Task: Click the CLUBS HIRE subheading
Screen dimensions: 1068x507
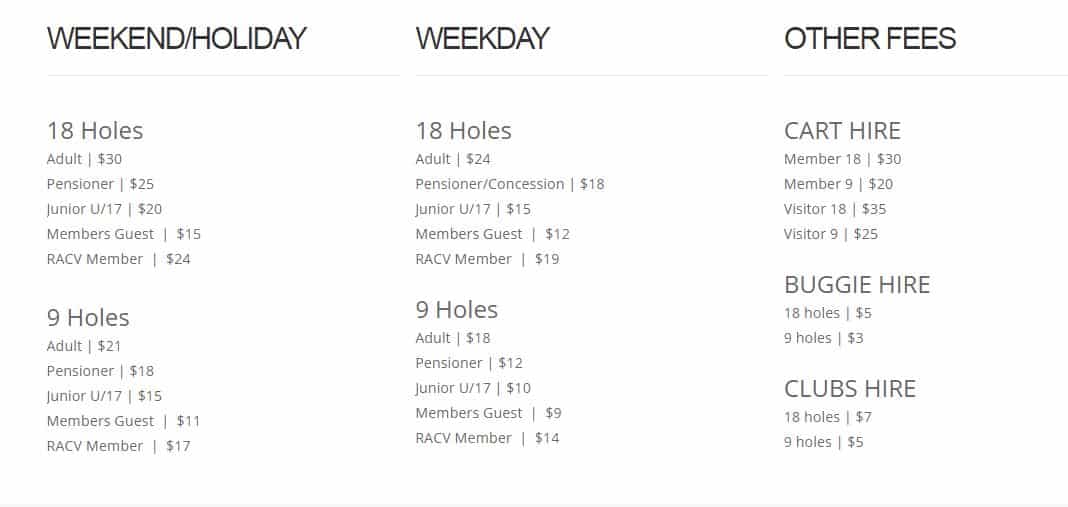Action: tap(849, 389)
